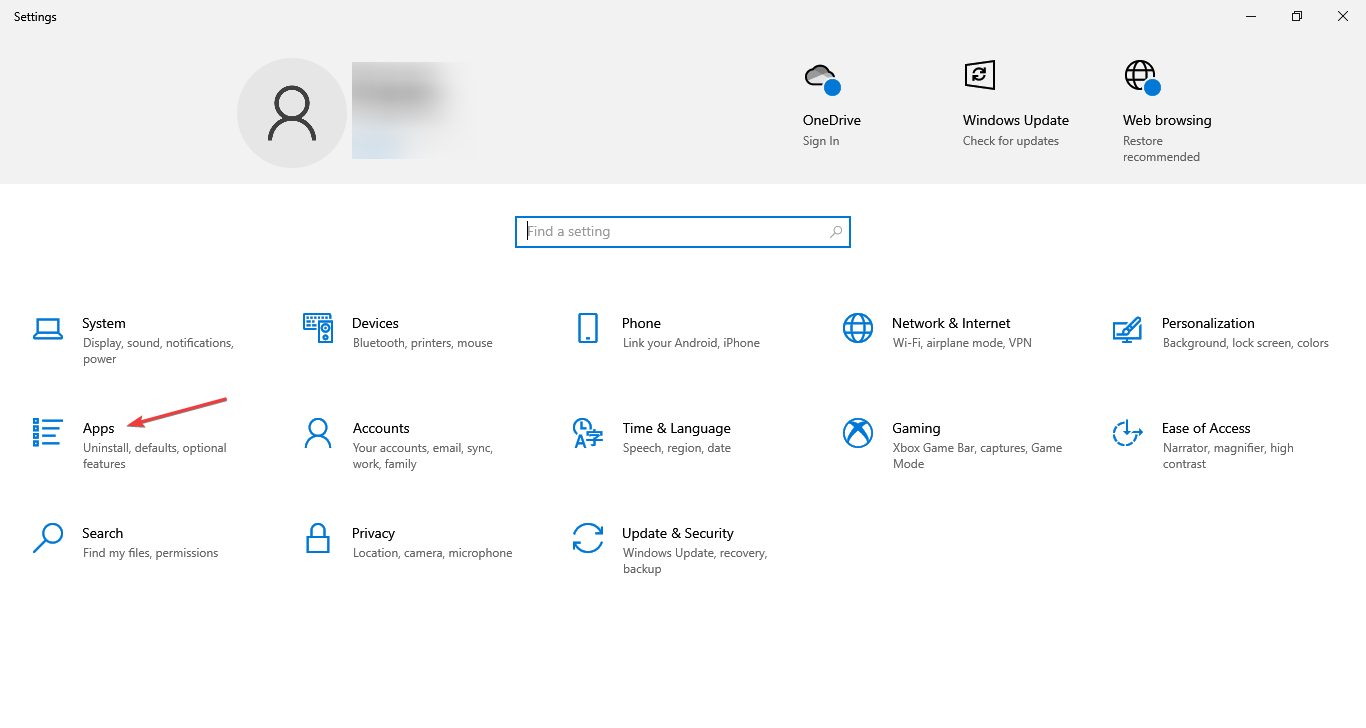This screenshot has width=1366, height=728.
Task: Select Restore recommended under Web browsing
Action: point(1161,149)
